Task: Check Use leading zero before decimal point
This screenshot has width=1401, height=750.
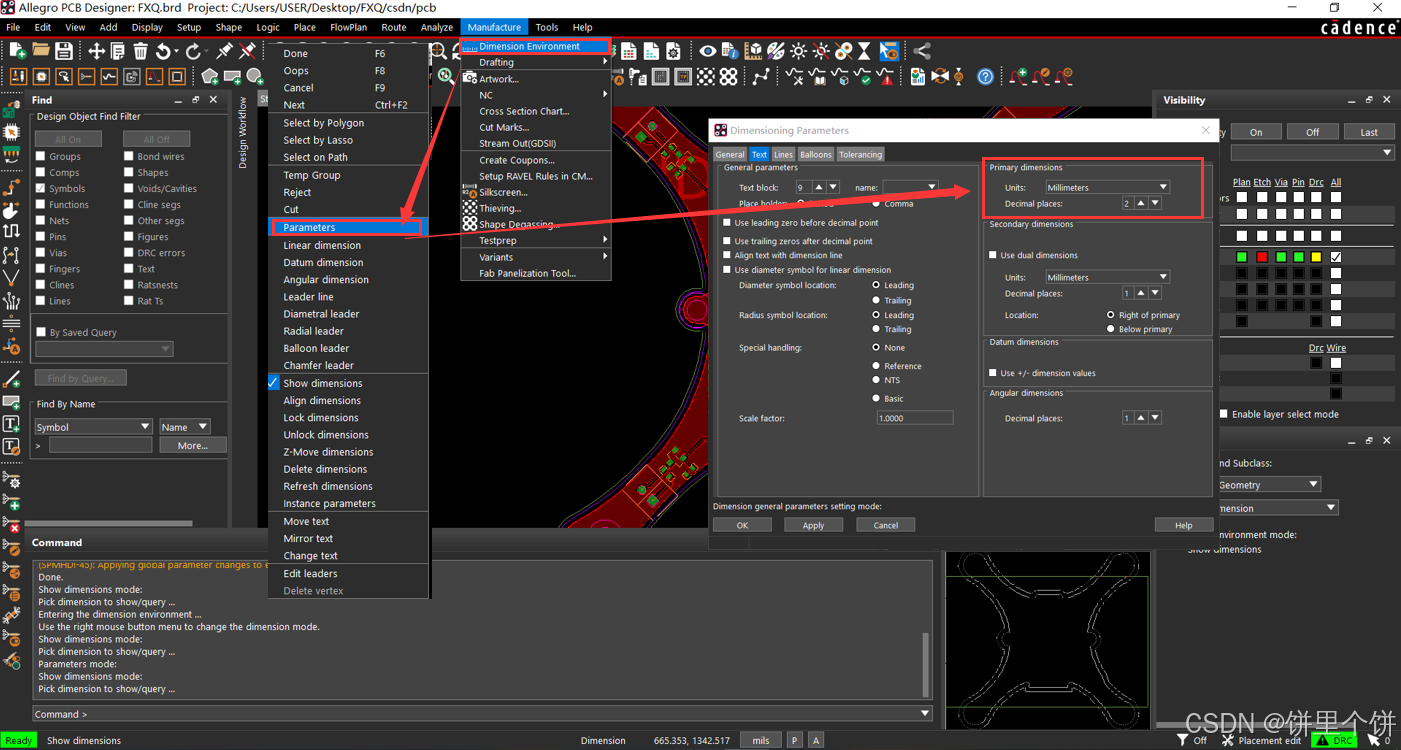Action: [x=727, y=223]
